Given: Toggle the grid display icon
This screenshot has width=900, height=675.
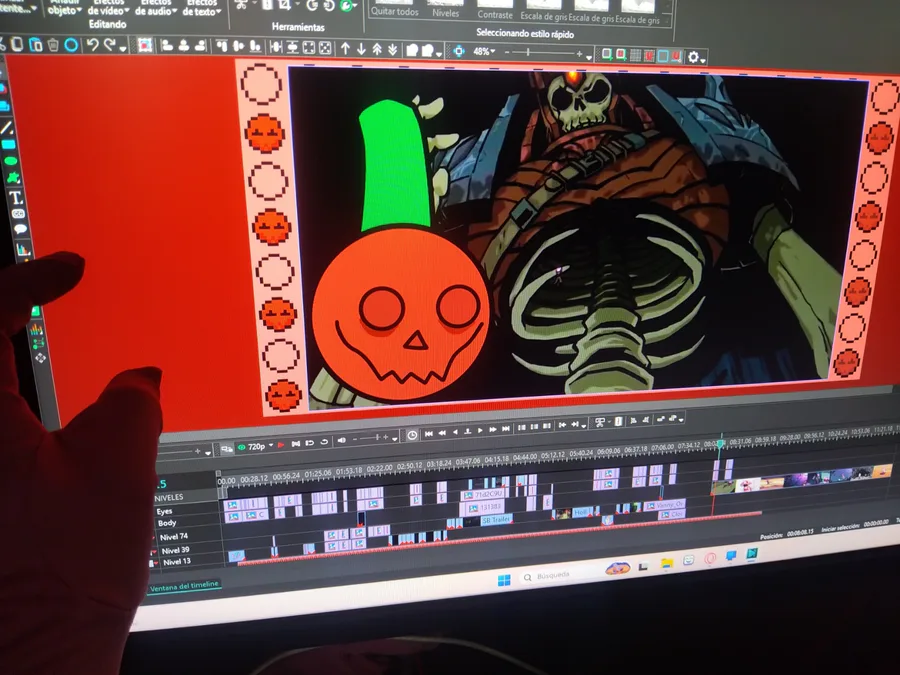Looking at the screenshot, I should [x=635, y=56].
